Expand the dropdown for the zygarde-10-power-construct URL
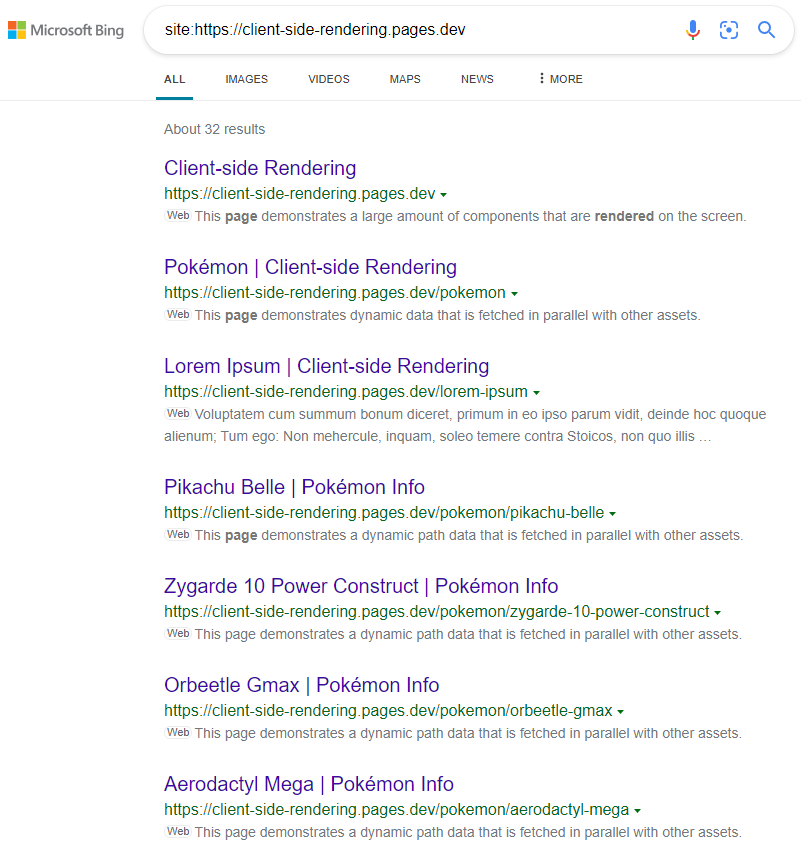 (719, 612)
